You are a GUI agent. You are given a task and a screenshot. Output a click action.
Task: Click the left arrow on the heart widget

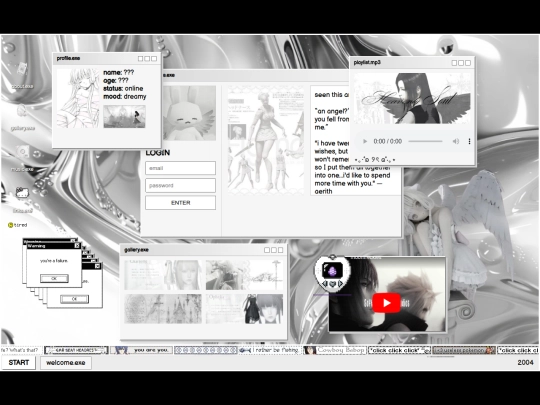click(x=325, y=283)
